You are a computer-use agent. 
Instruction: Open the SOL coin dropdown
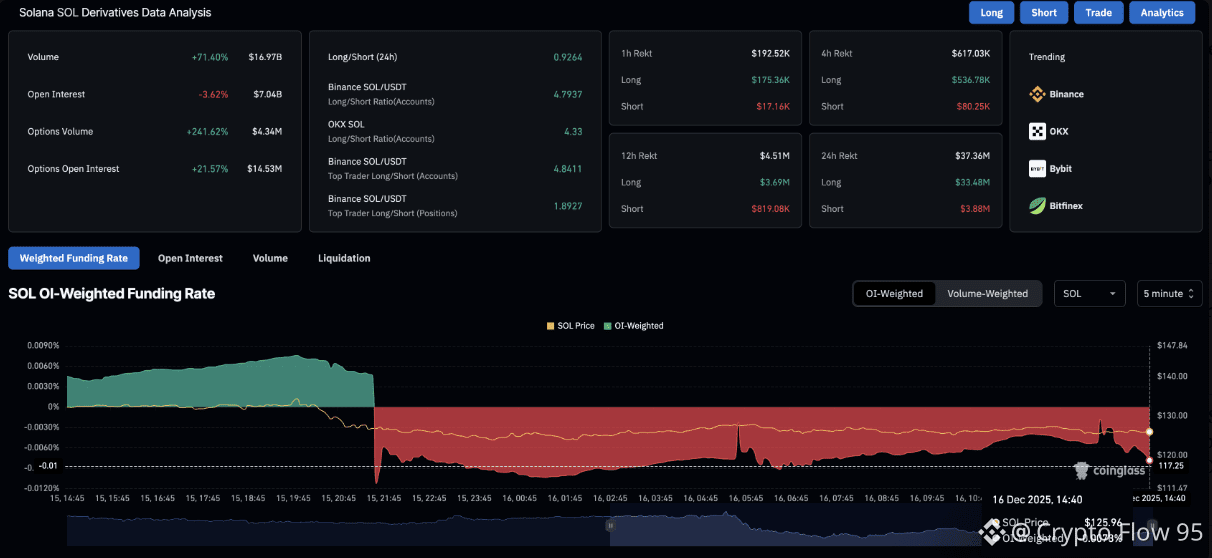point(1090,294)
